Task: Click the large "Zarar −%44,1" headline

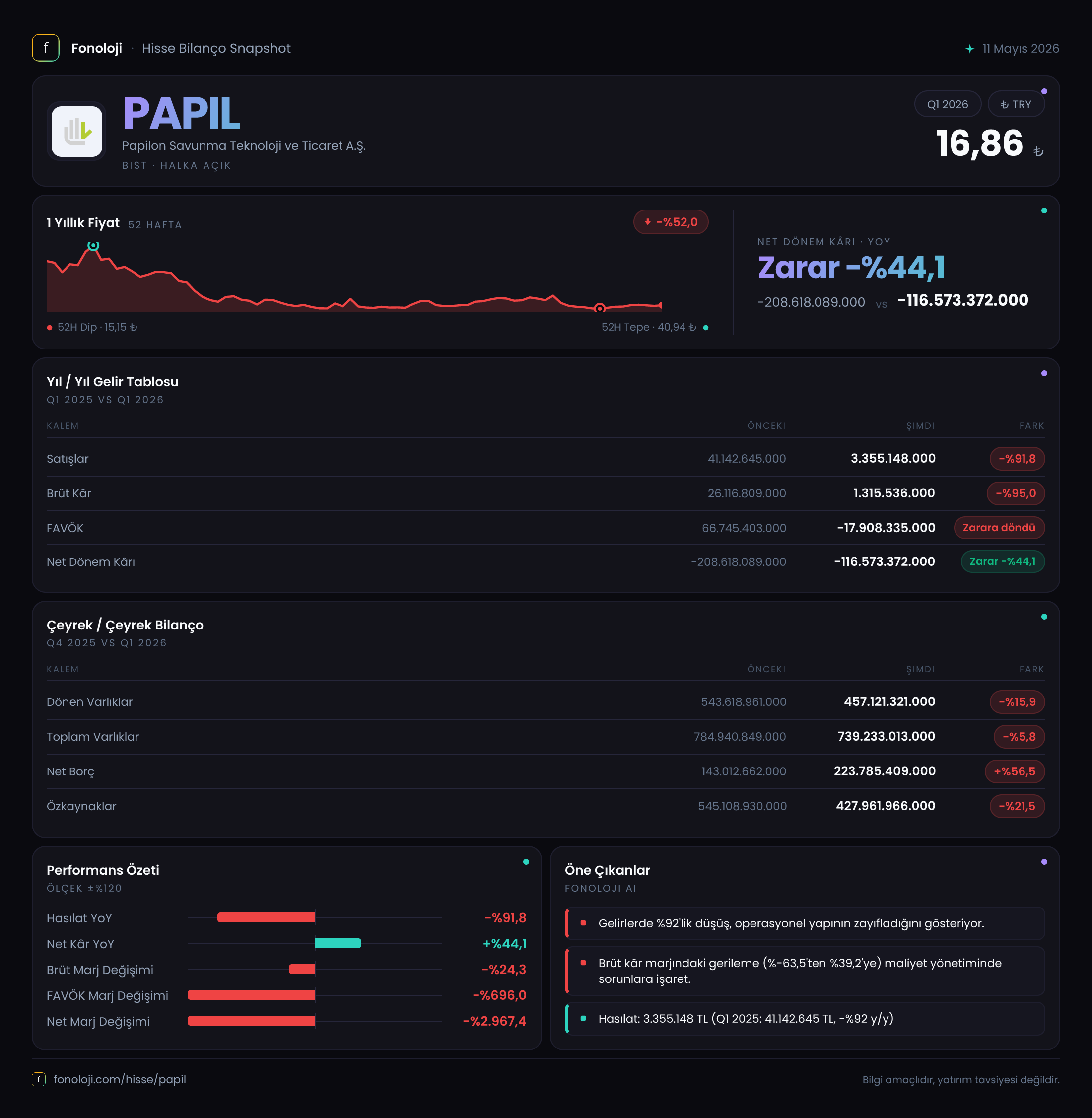Action: point(852,267)
